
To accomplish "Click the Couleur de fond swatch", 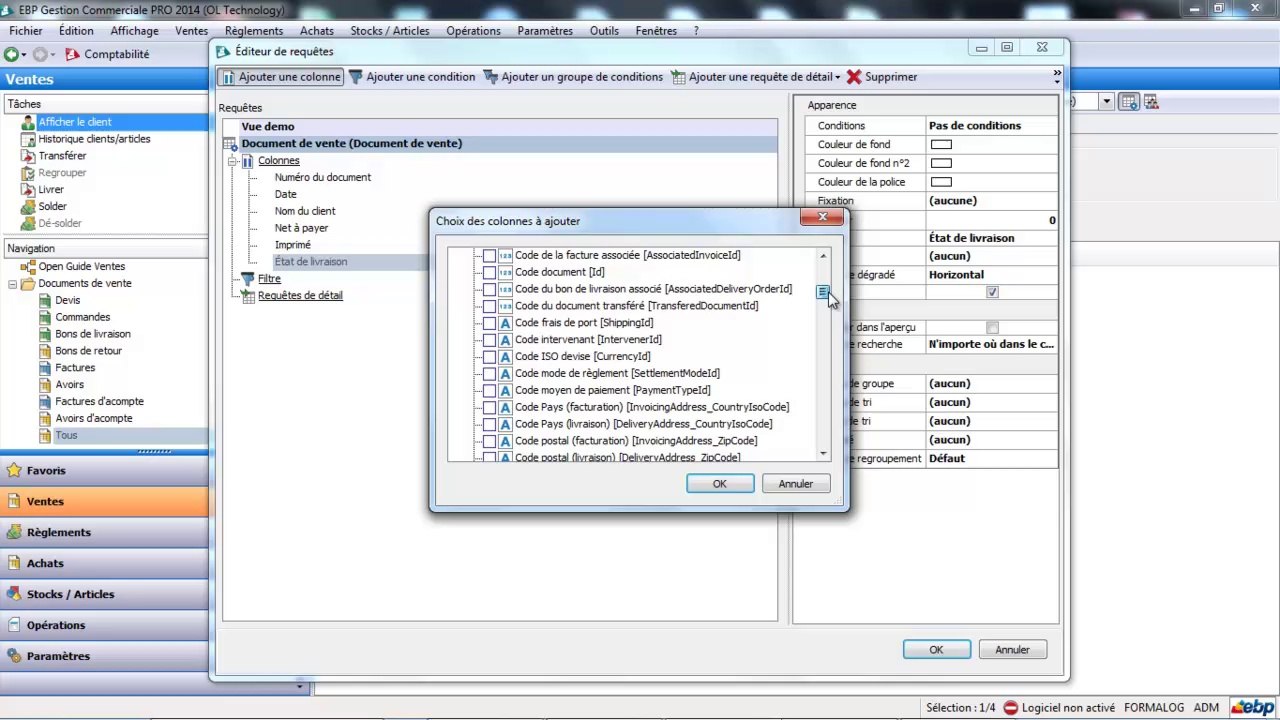I will (941, 145).
